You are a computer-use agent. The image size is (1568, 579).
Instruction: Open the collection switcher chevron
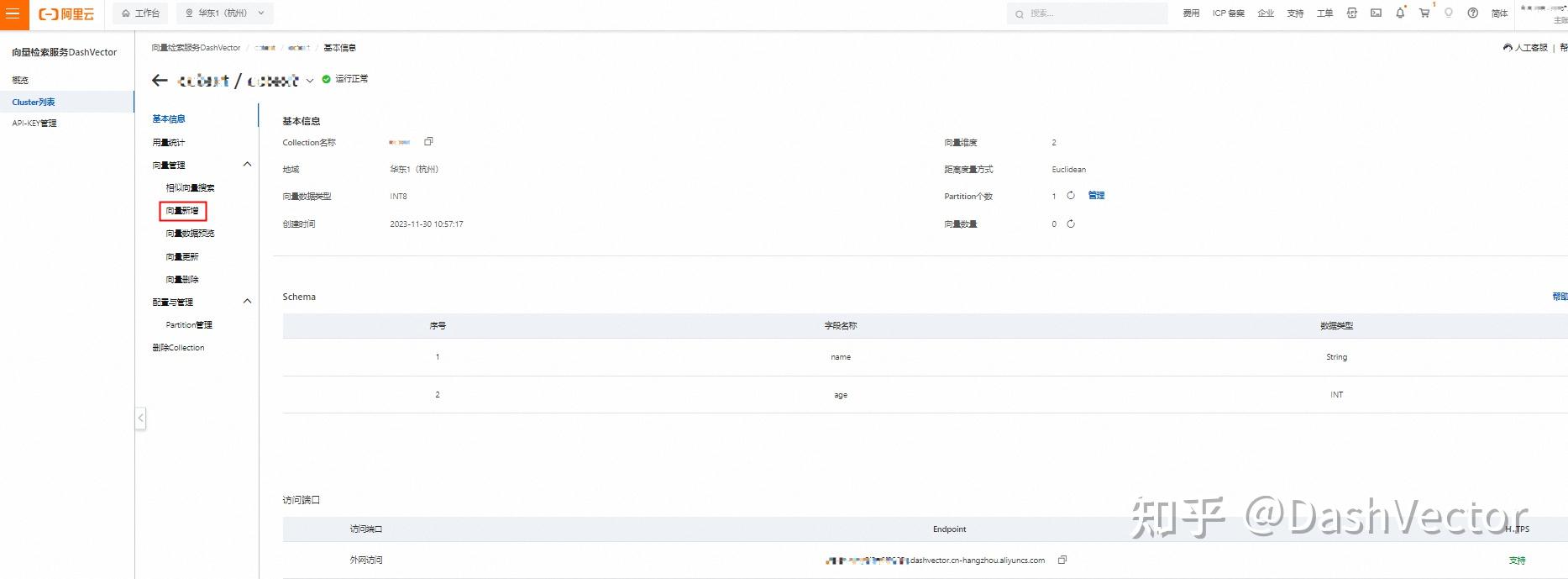310,81
